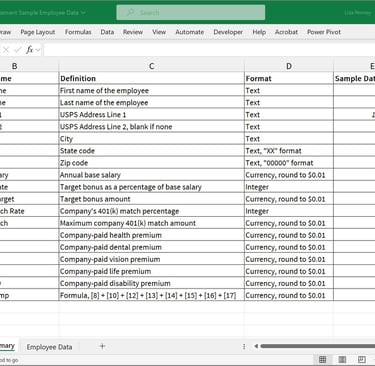Select cell 'Company's 401(k) match percentage'
Viewport: 375px width, 366px height.
click(x=152, y=211)
